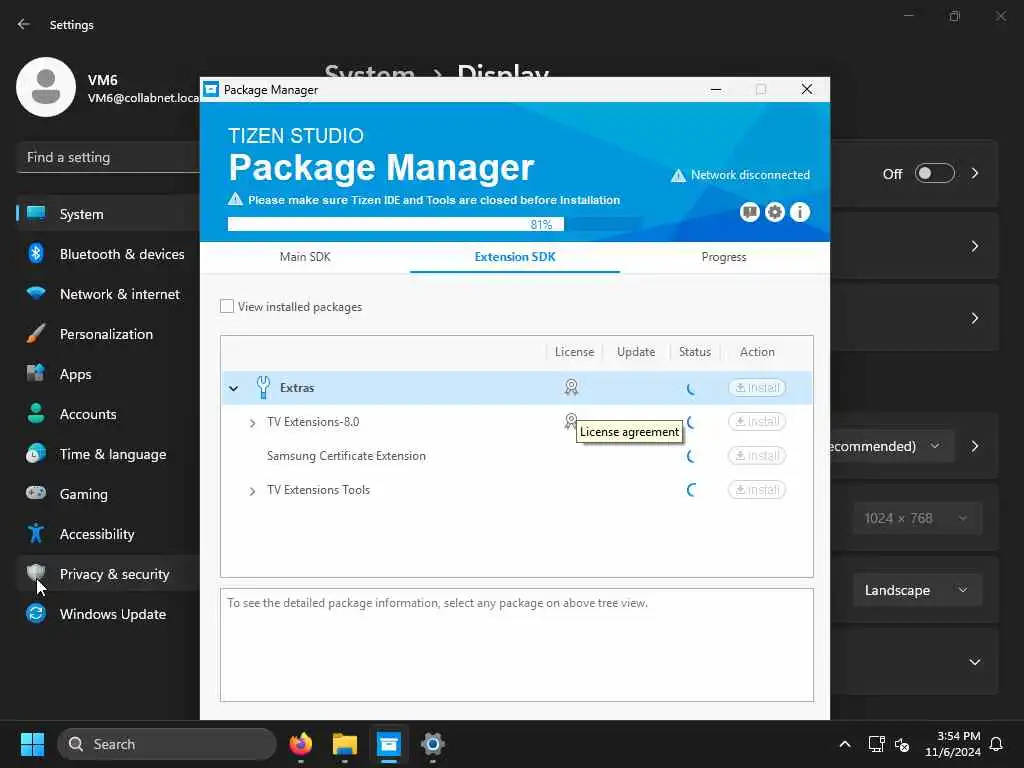Viewport: 1024px width, 768px height.
Task: Collapse the Extras category
Action: tap(234, 389)
